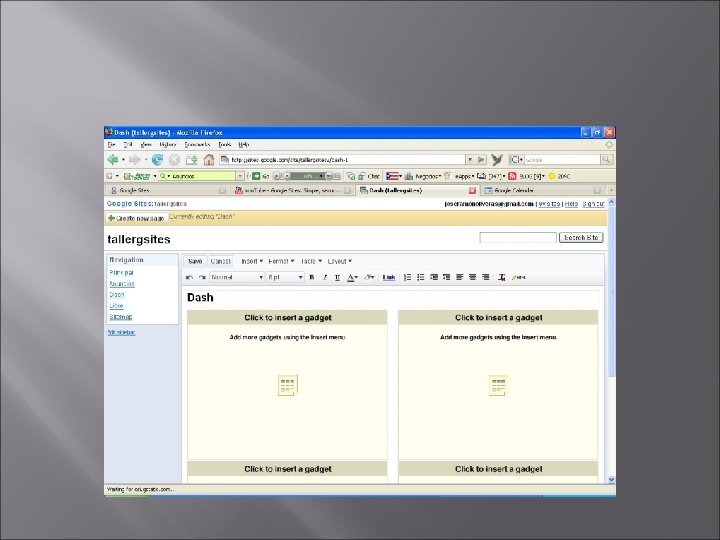Open the Tools menu
Image resolution: width=720 pixels, height=540 pixels.
click(x=225, y=145)
